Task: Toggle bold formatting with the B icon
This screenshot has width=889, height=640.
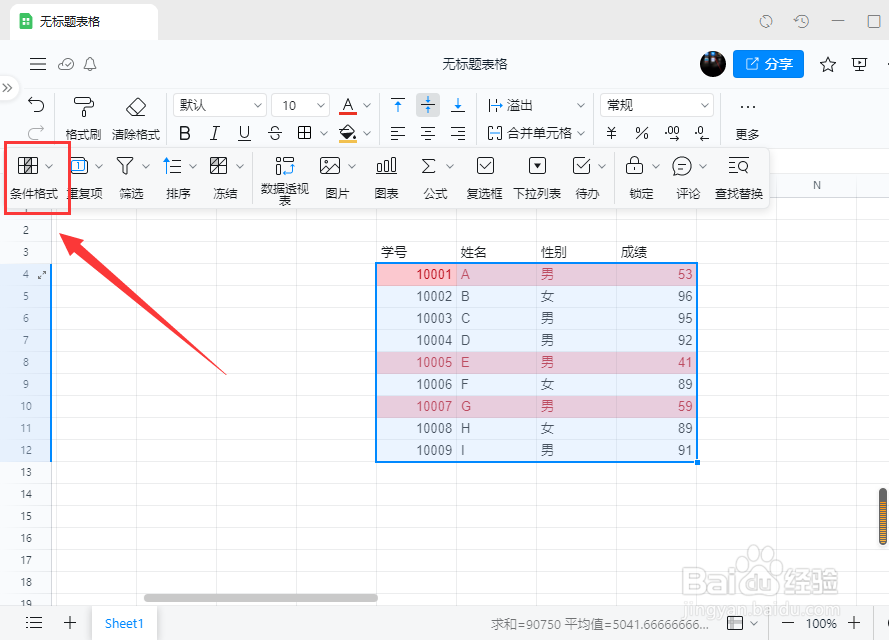Action: 184,132
